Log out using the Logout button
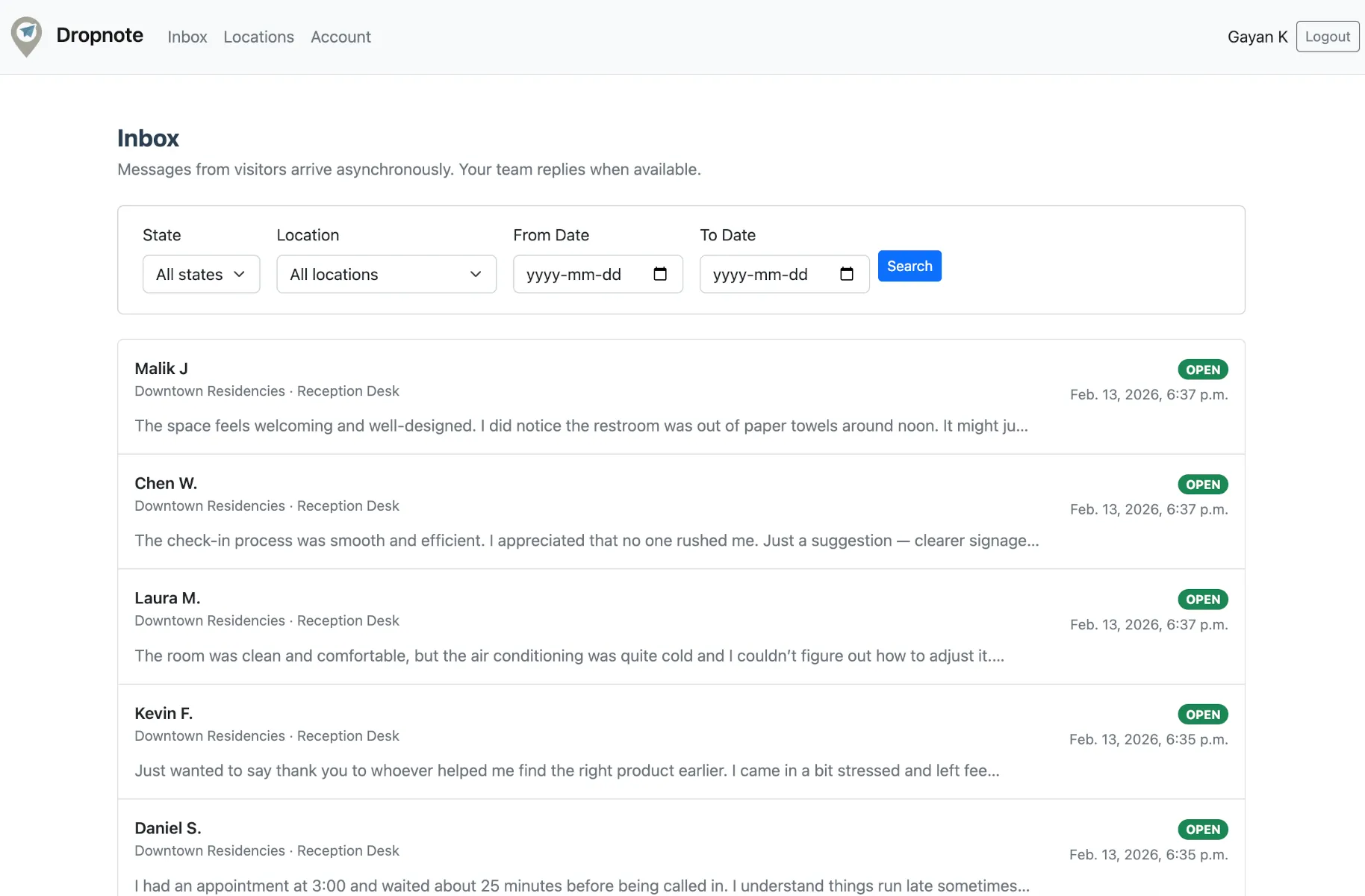 click(1327, 37)
